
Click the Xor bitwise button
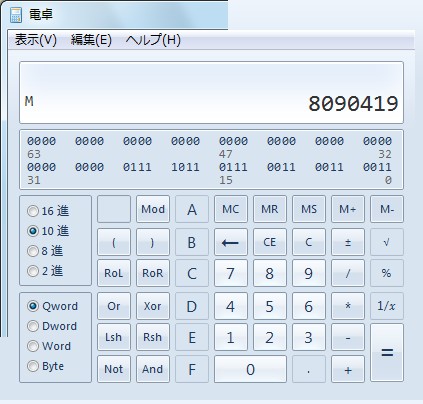pyautogui.click(x=153, y=306)
